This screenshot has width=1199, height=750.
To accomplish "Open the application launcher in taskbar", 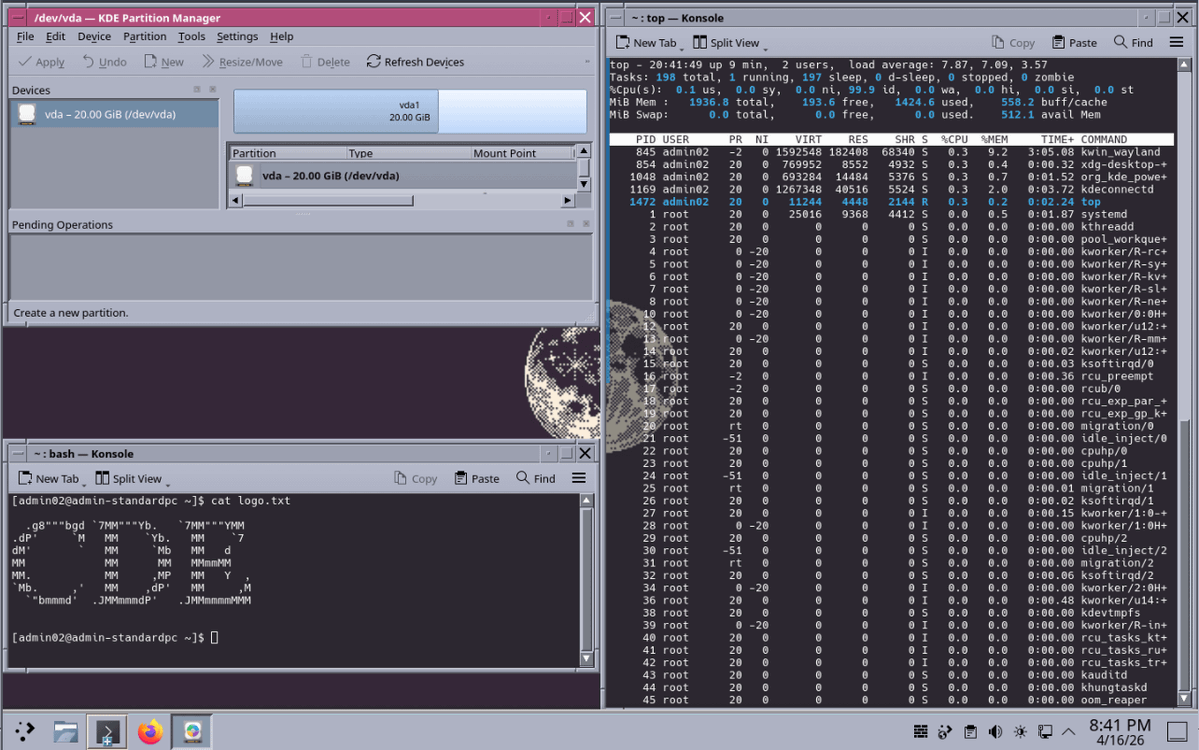I will coord(24,732).
